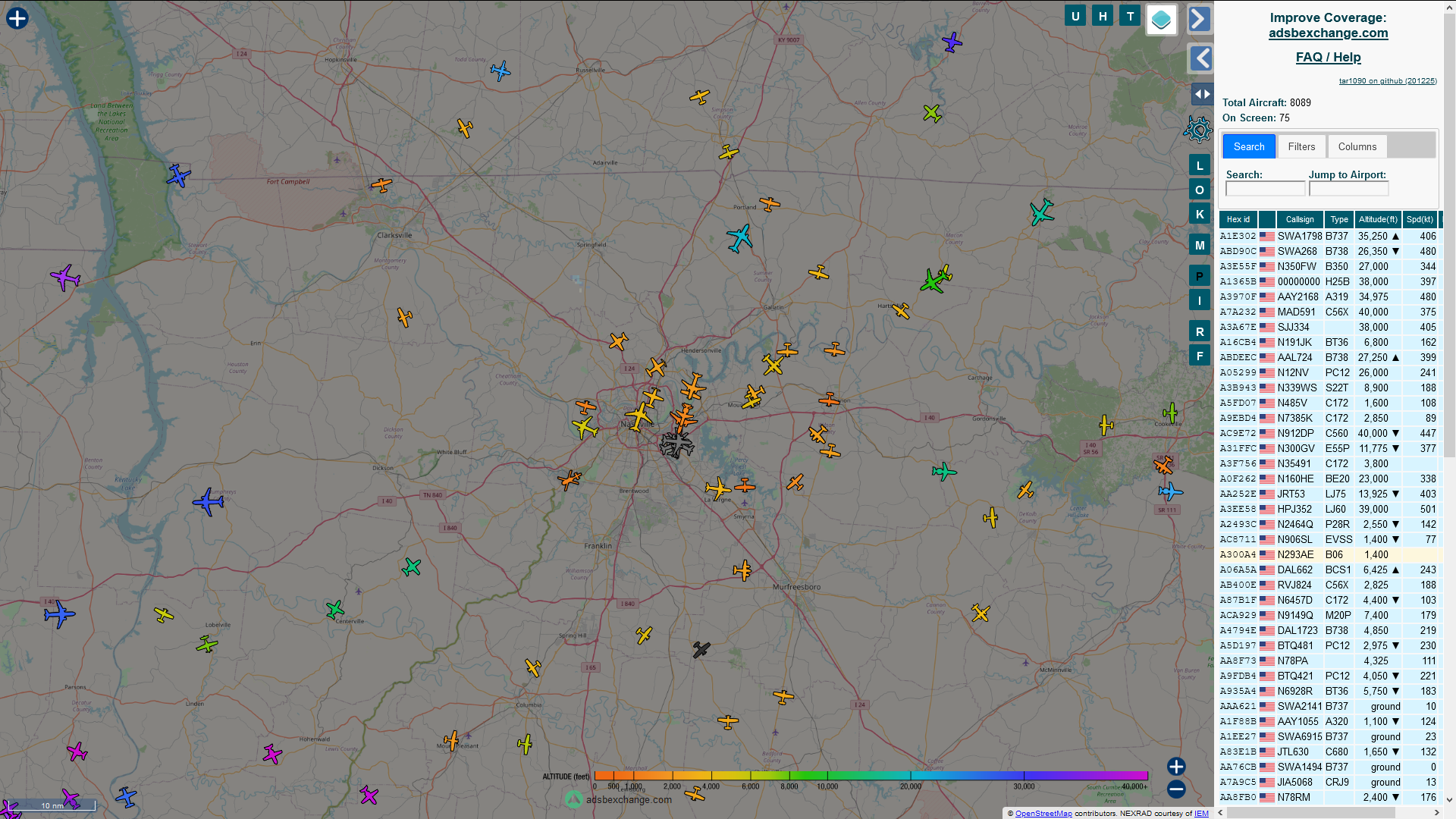Screen dimensions: 1456x819
Task: Select the SWA2141 aircraft row
Action: (x=1329, y=706)
